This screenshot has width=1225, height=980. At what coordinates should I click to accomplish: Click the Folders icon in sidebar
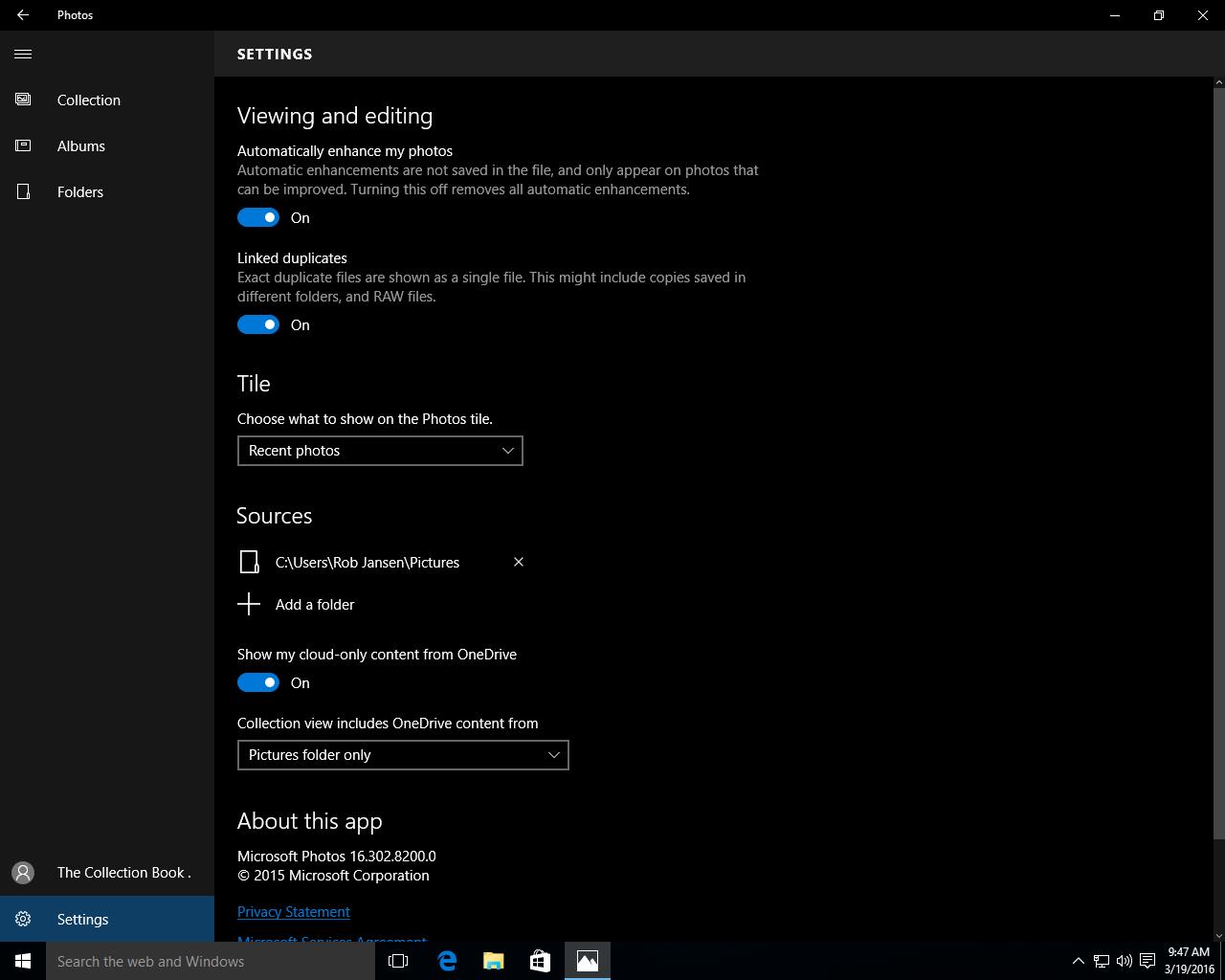coord(23,191)
